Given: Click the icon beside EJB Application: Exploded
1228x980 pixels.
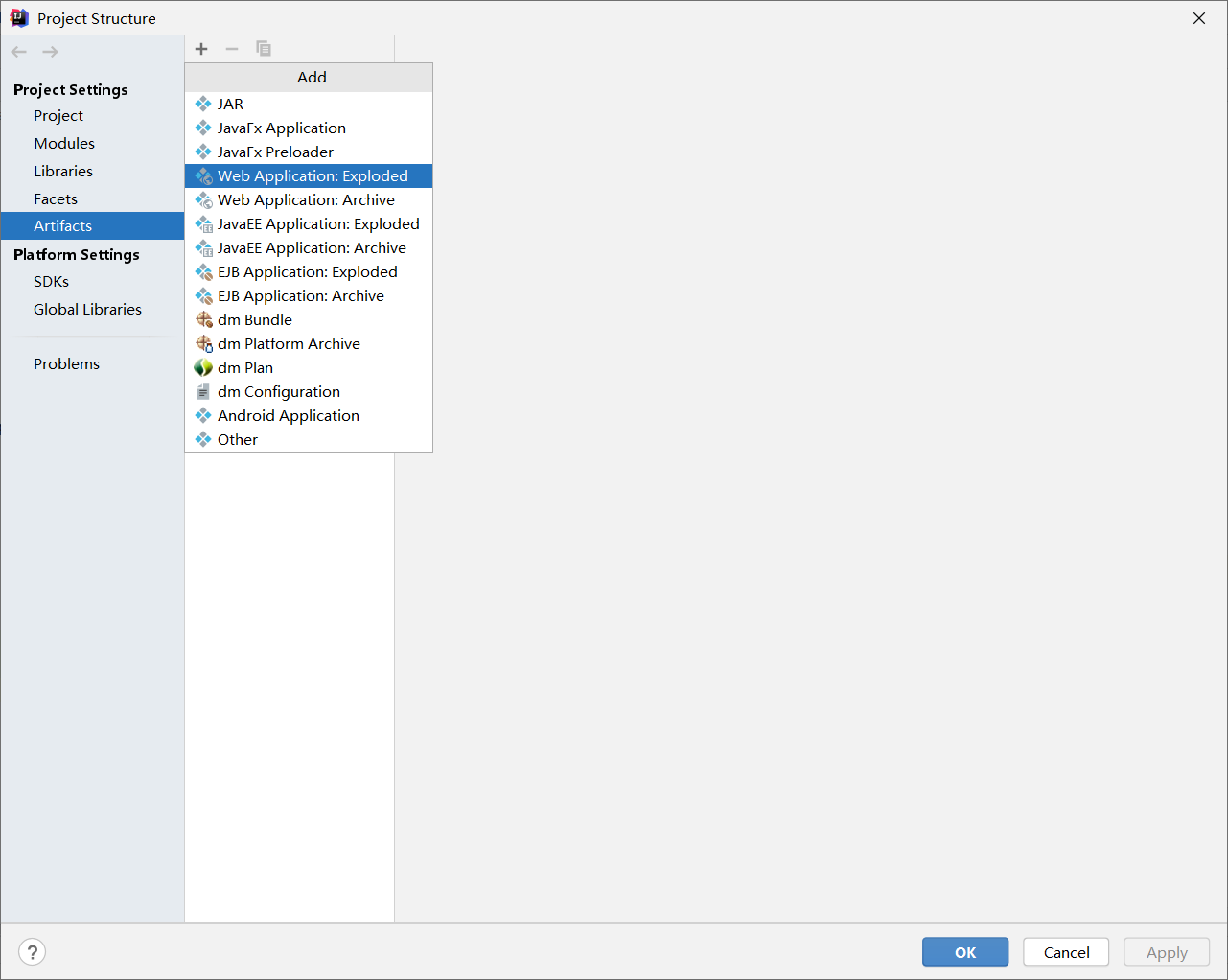Looking at the screenshot, I should coord(204,272).
